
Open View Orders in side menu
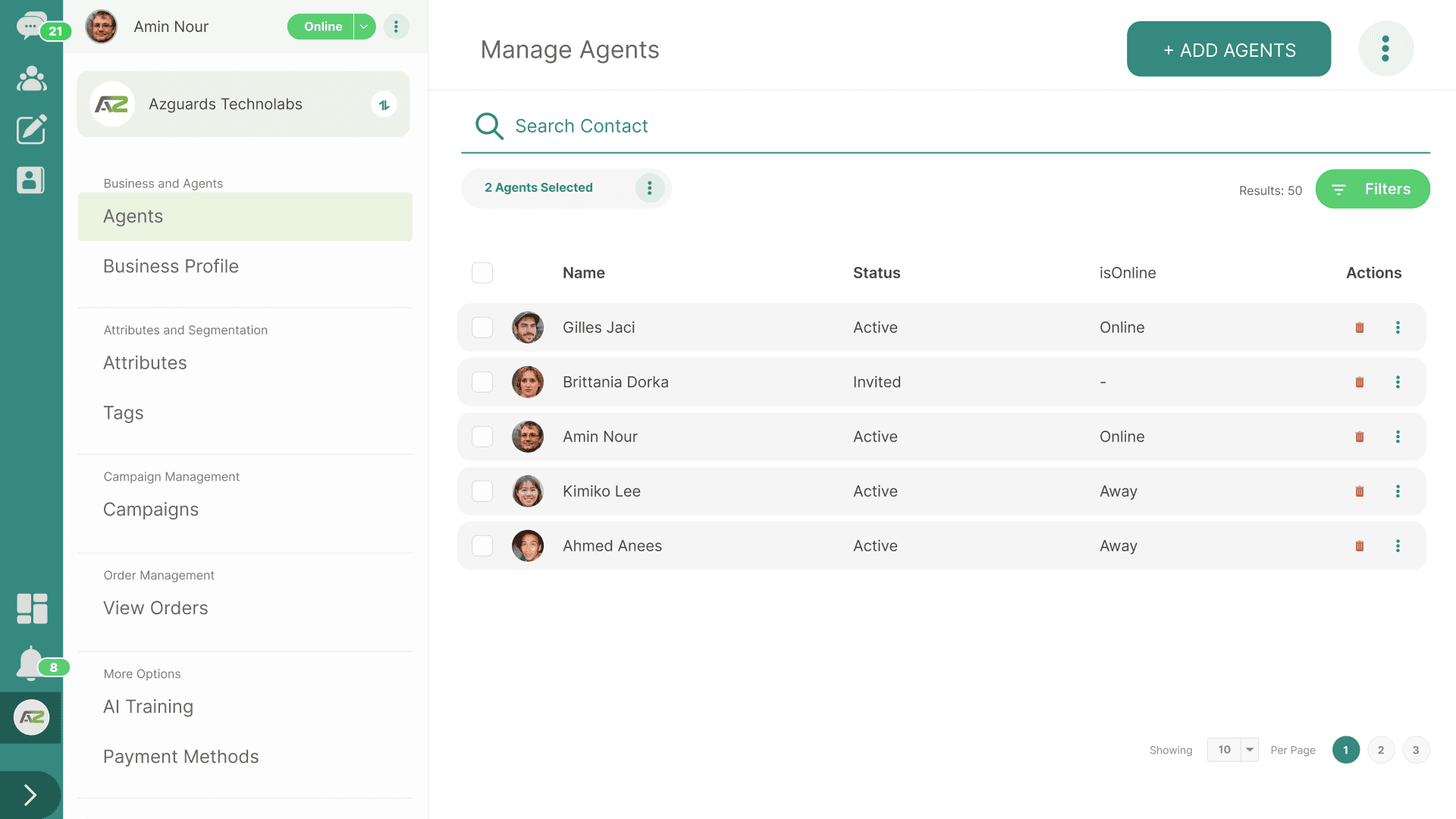[155, 608]
